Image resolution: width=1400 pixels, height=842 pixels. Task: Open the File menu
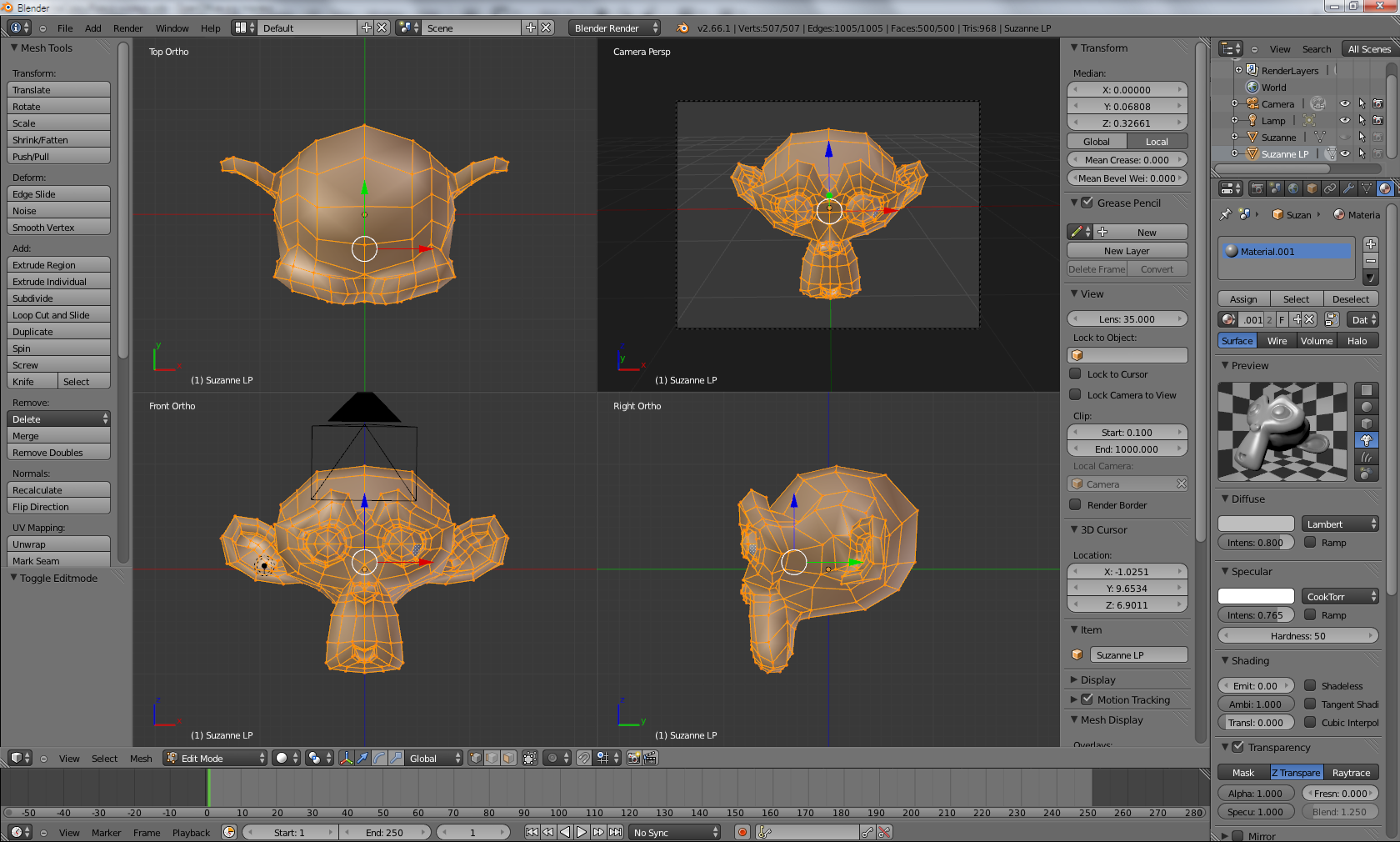(x=65, y=28)
